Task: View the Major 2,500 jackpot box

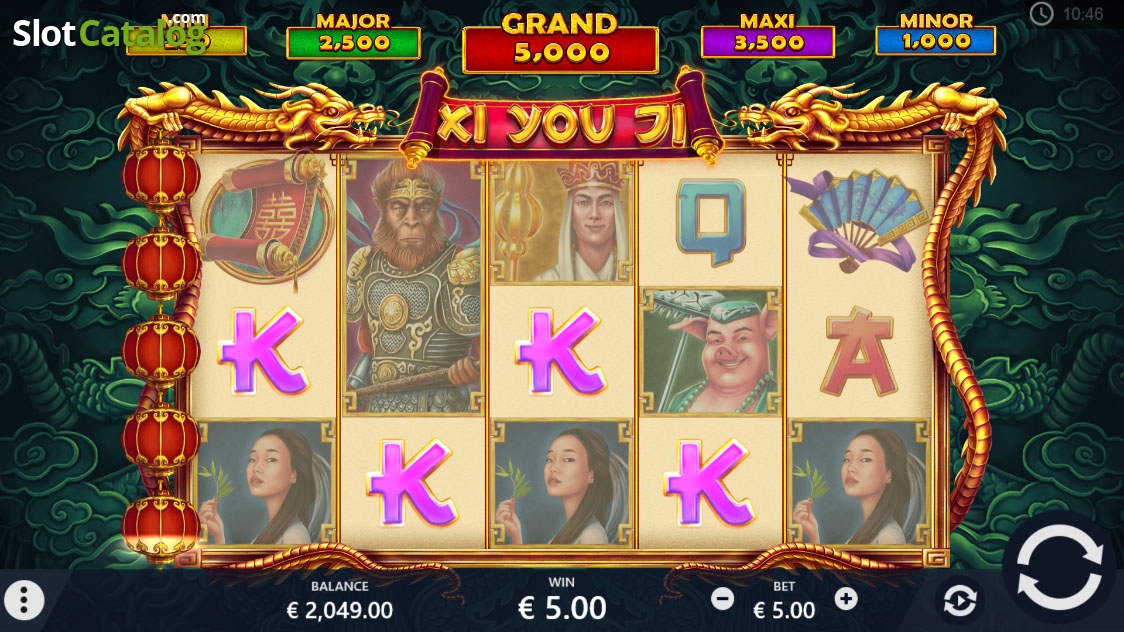Action: 353,36
